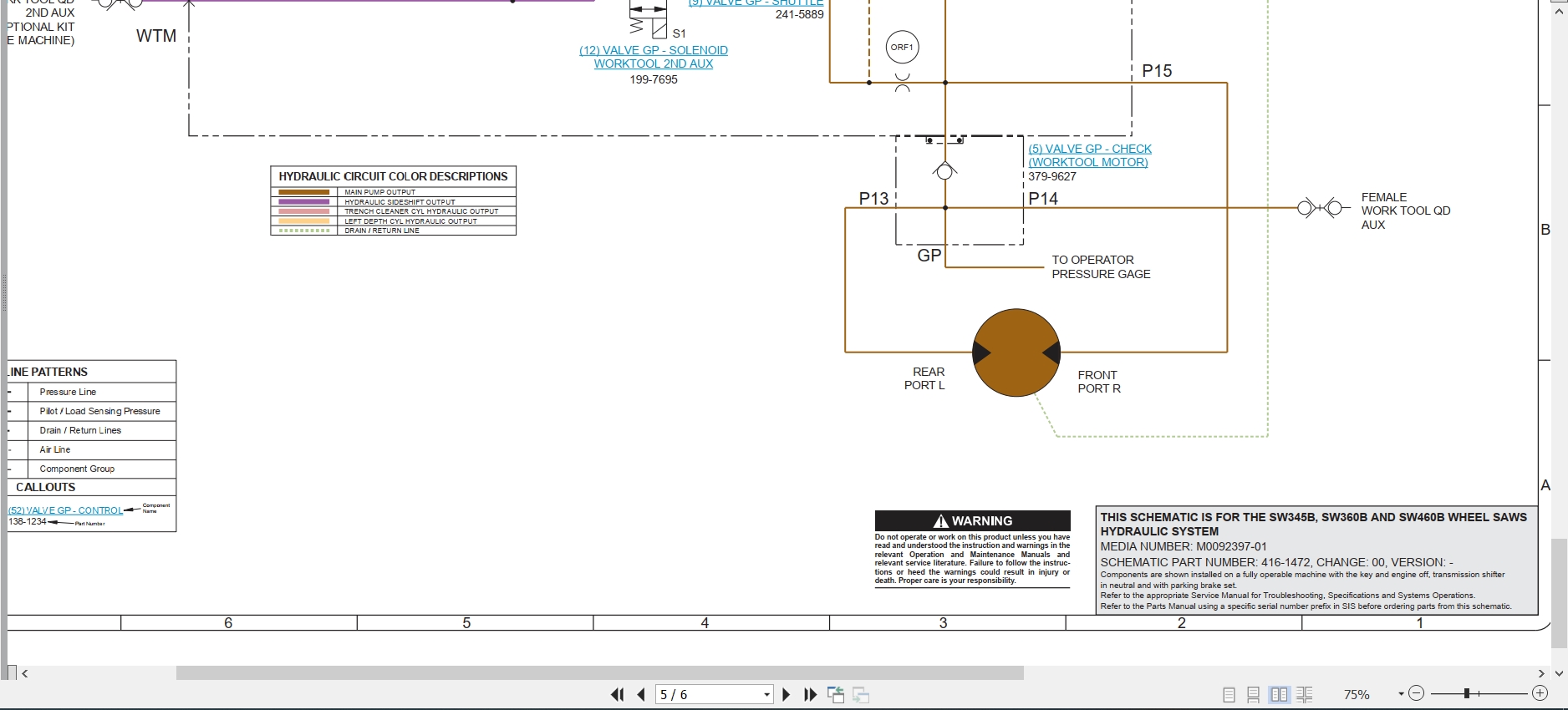Screen dimensions: 1568x710
Task: Click the horizontal scrollbar thumb
Action: point(599,673)
